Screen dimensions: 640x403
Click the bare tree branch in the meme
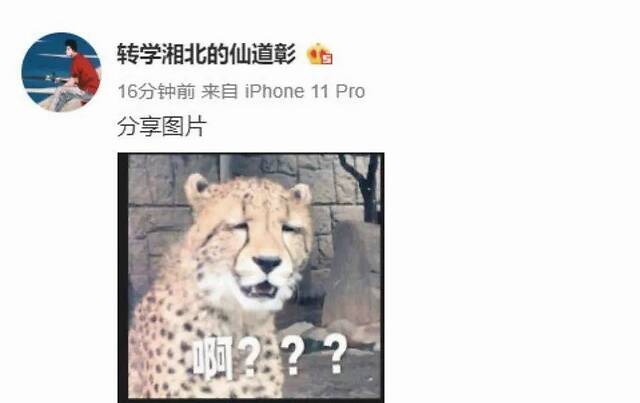pyautogui.click(x=362, y=186)
